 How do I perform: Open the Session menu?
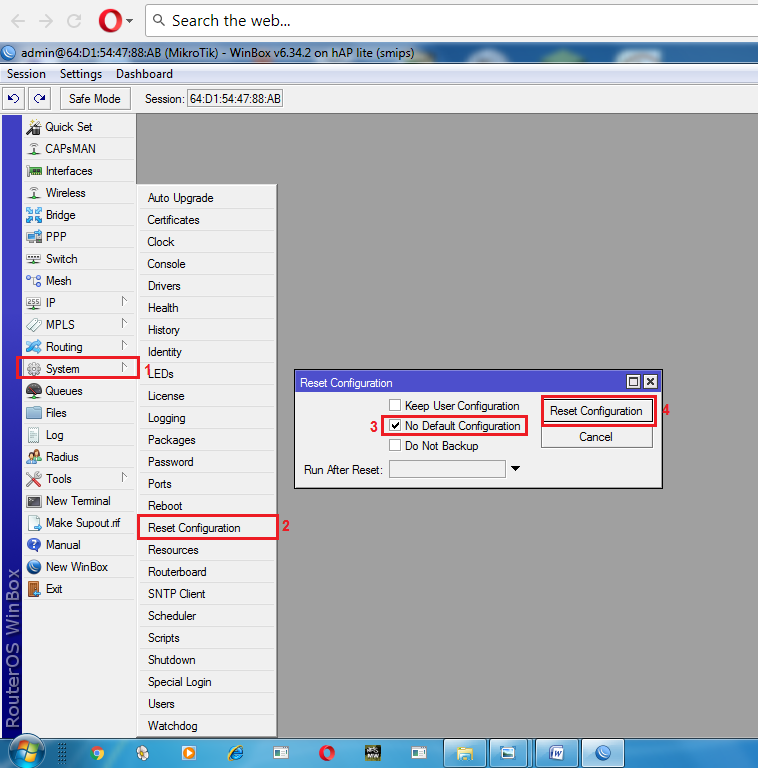[x=26, y=74]
